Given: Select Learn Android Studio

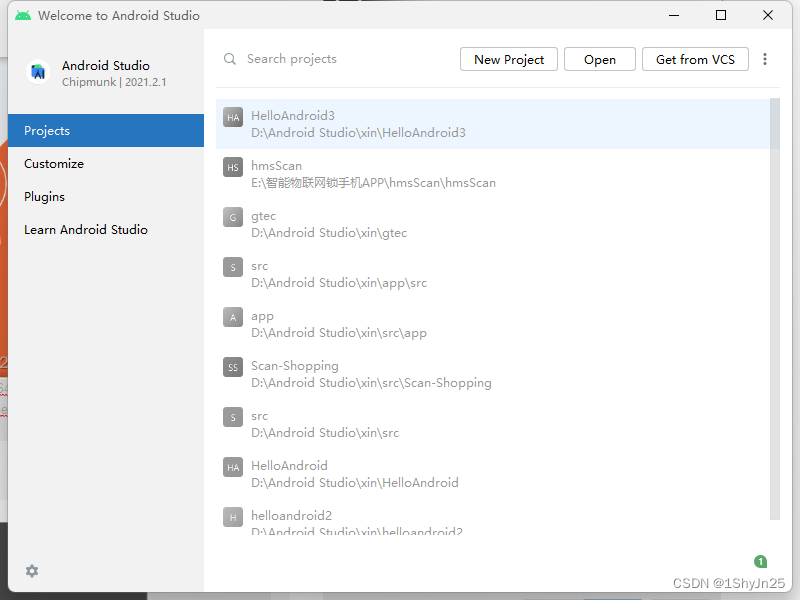Looking at the screenshot, I should coord(86,229).
